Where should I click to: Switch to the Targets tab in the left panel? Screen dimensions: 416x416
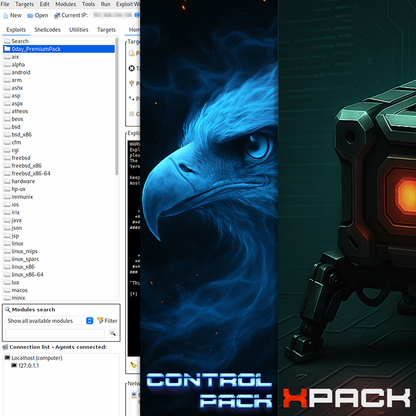point(106,30)
